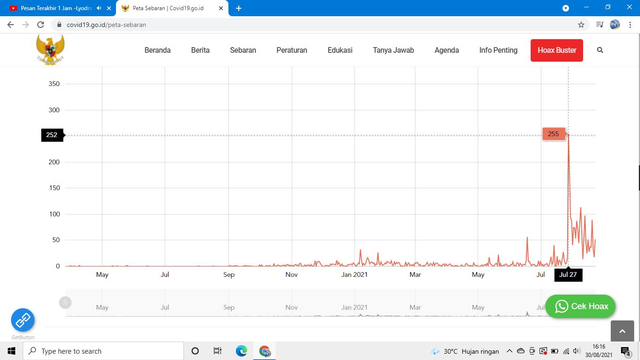
Task: Open the Peraturan menu item
Action: click(x=291, y=50)
